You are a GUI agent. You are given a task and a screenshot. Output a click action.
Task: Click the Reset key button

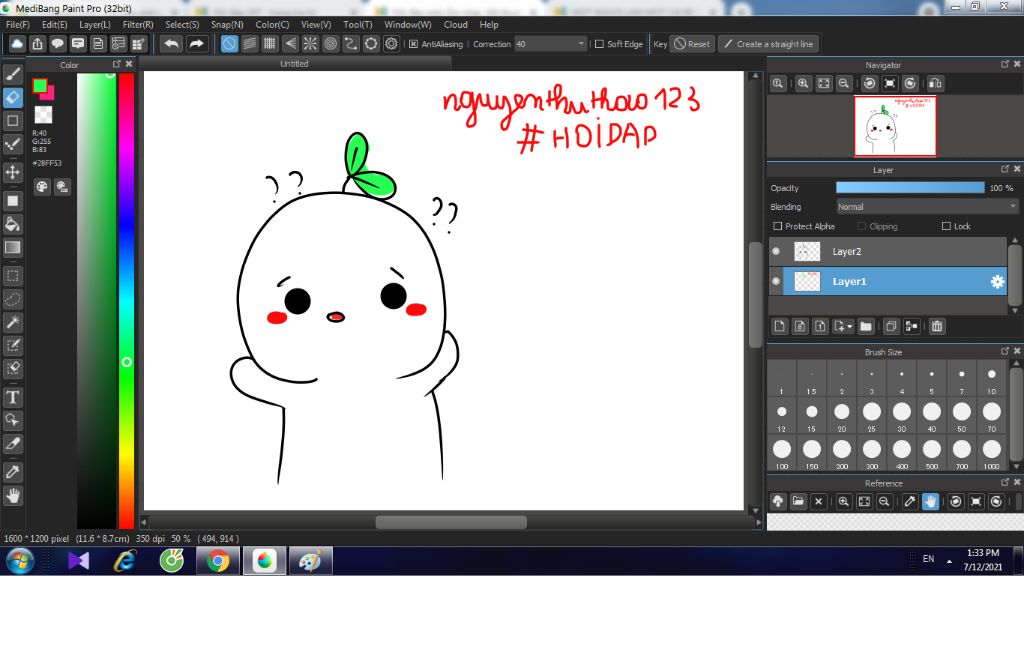click(x=692, y=44)
